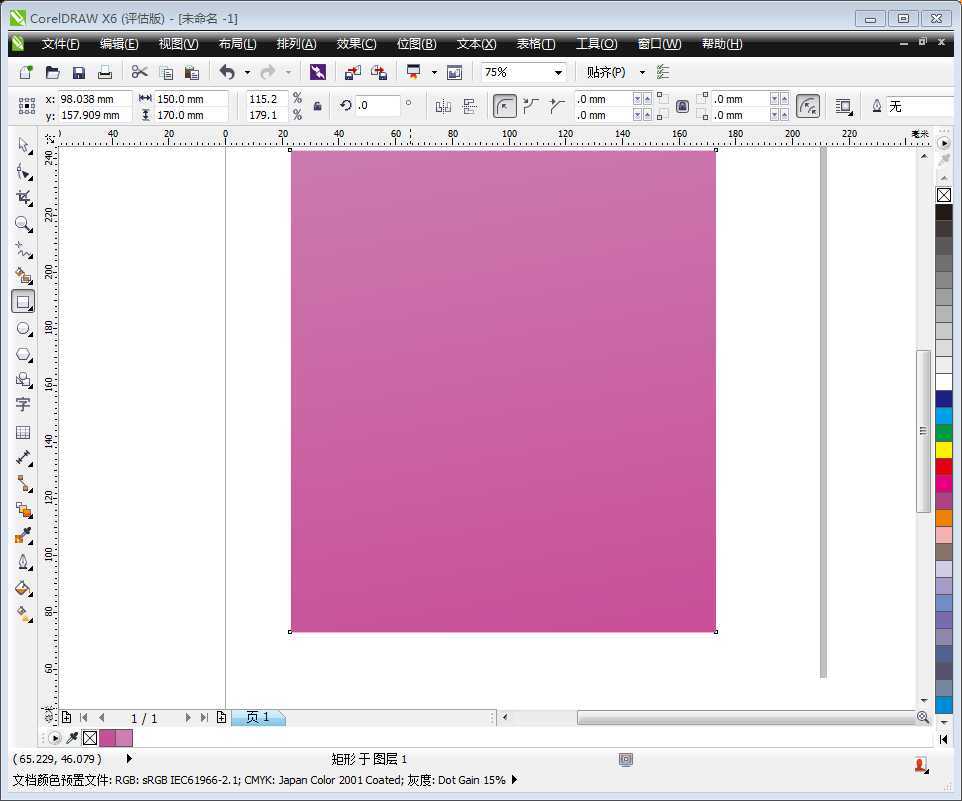The height and width of the screenshot is (801, 962).
Task: Switch to the 页 1 page tab
Action: 258,717
